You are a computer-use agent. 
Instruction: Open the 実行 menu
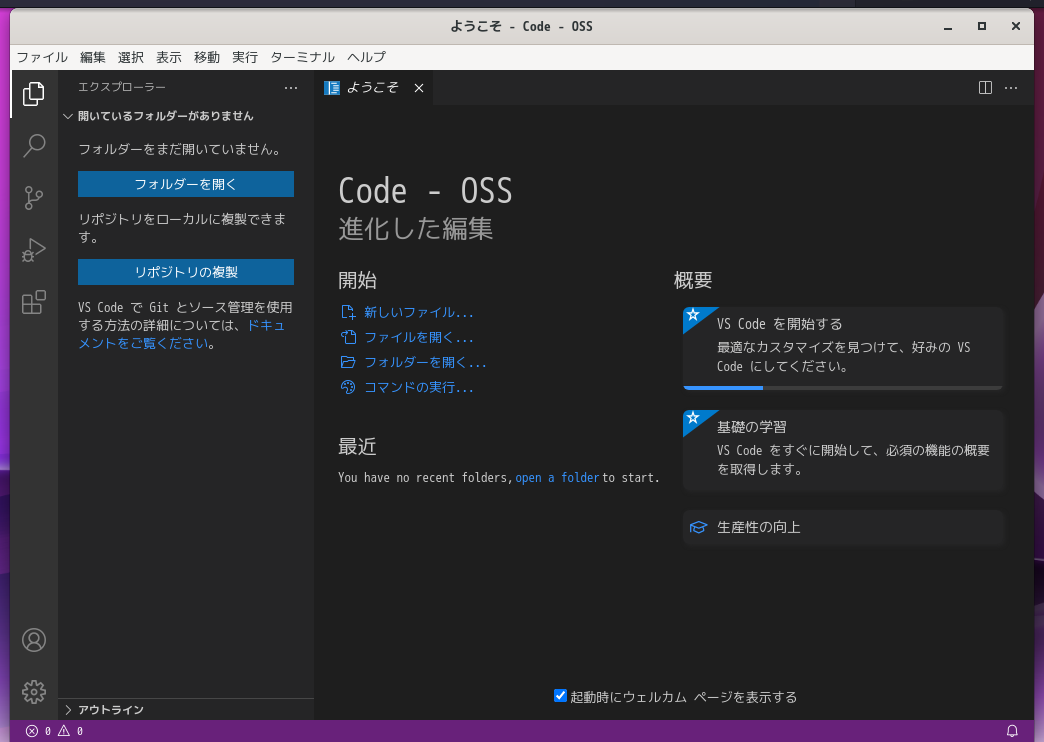point(244,57)
